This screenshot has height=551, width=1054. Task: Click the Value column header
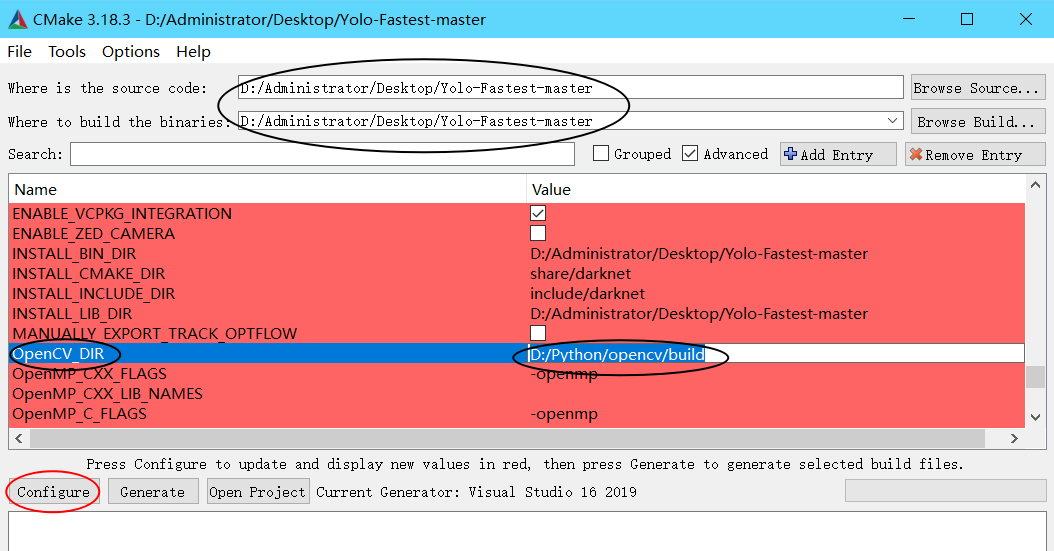(x=776, y=189)
